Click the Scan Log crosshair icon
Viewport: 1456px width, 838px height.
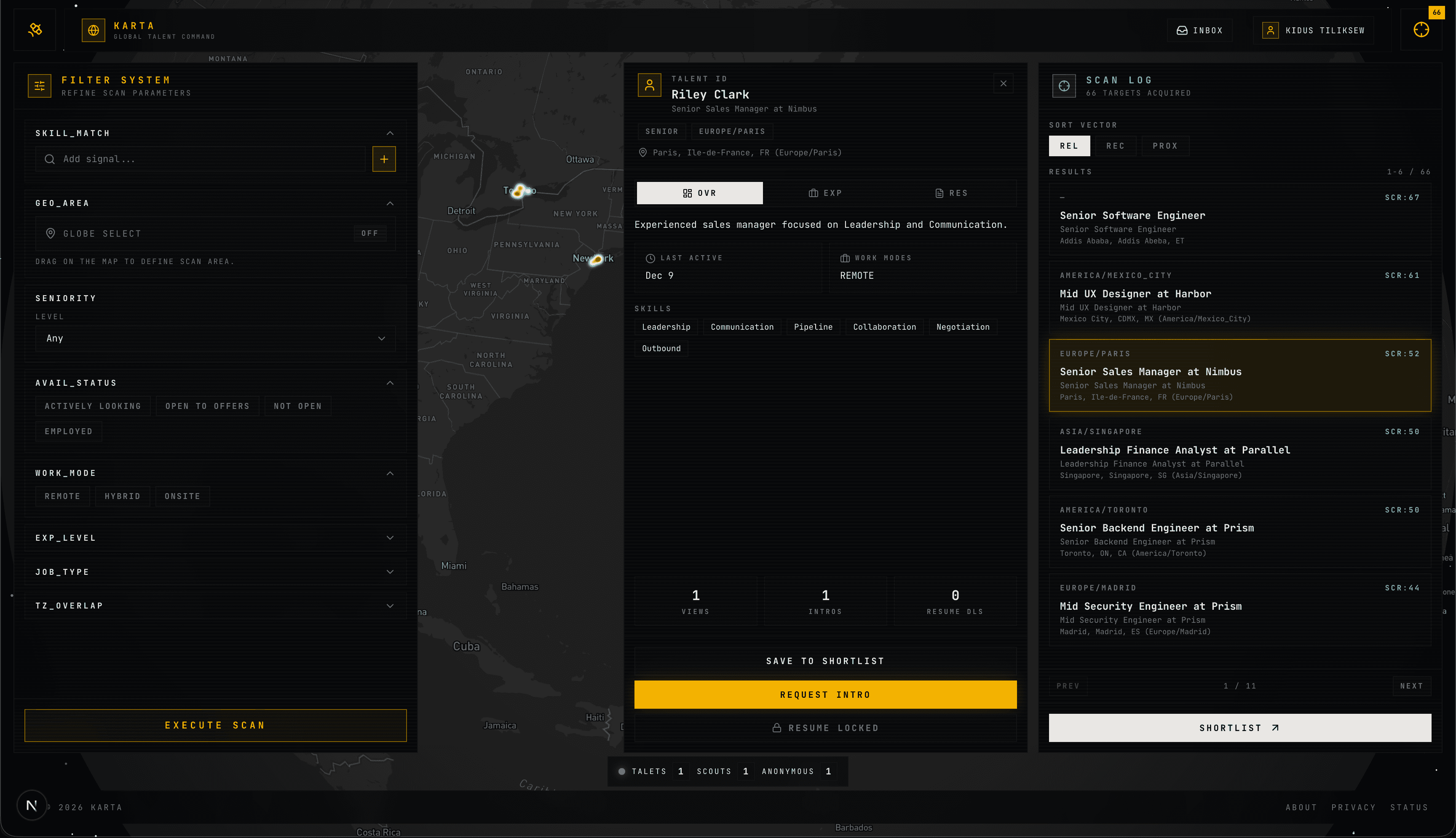coord(1064,85)
